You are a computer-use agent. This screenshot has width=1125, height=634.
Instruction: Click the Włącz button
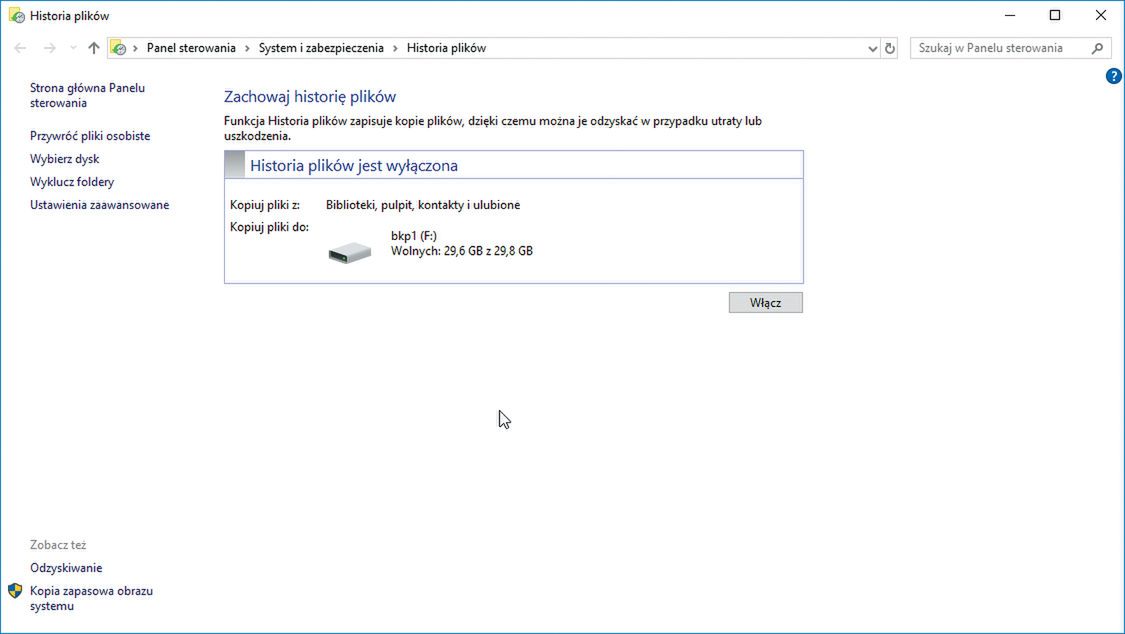766,303
